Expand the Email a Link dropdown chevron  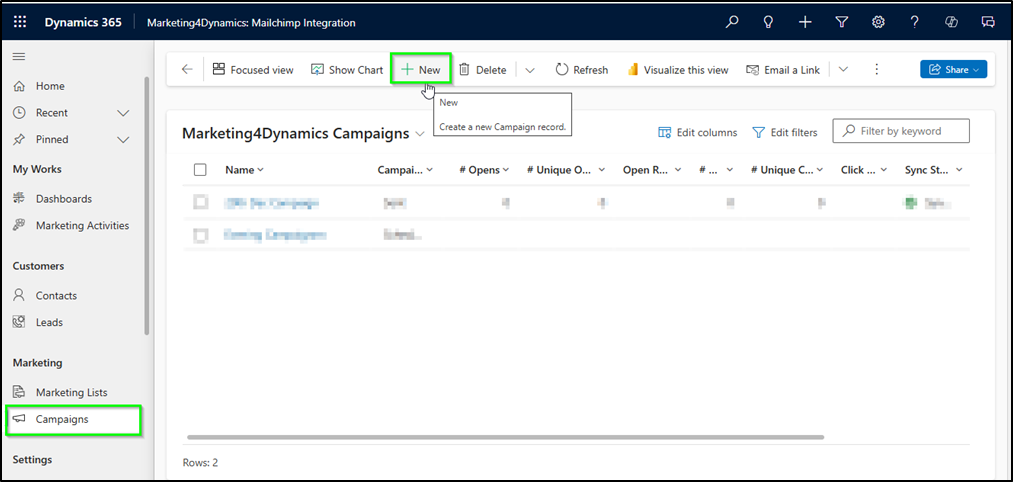[x=843, y=70]
